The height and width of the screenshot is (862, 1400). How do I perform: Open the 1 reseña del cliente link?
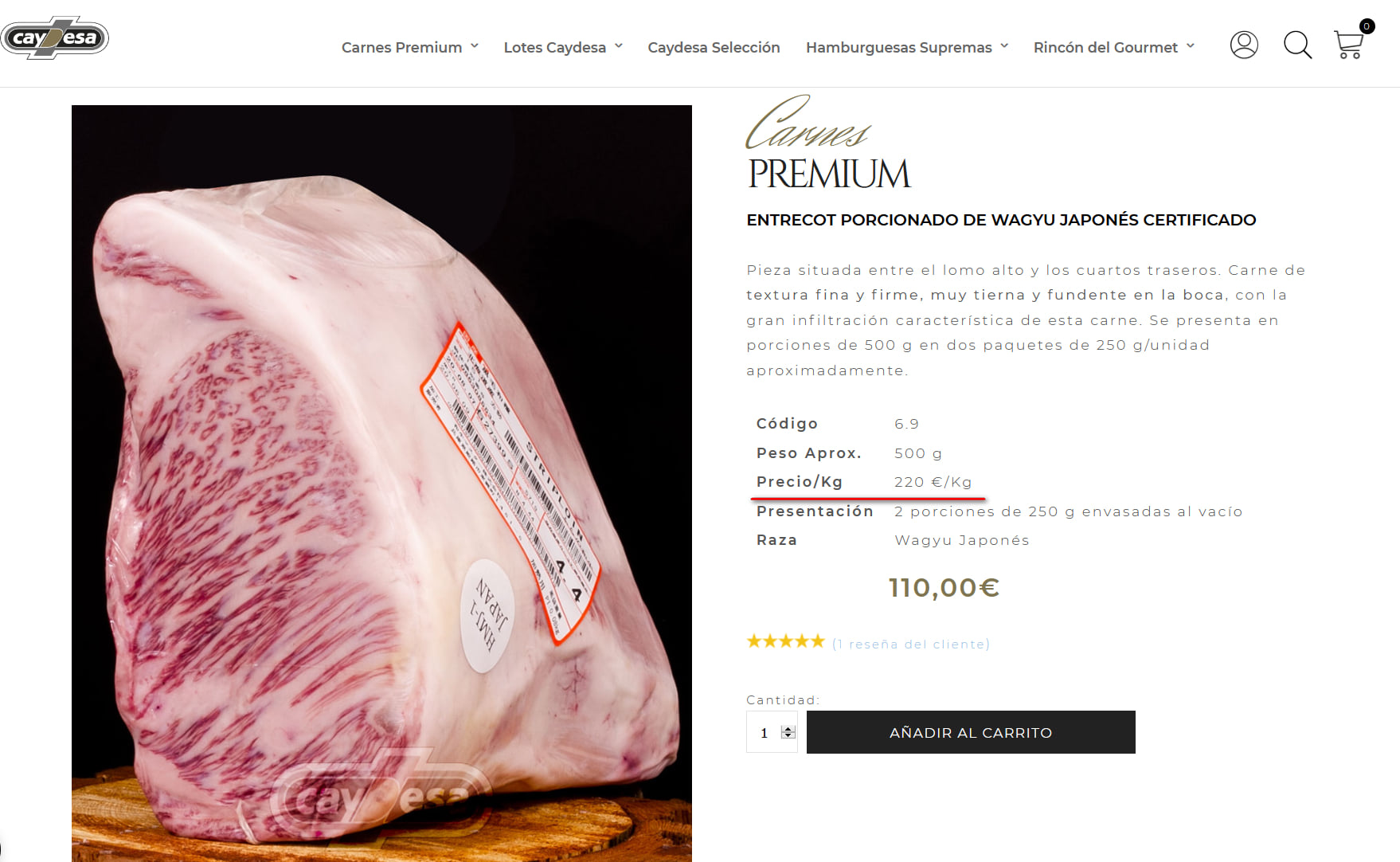tap(911, 644)
